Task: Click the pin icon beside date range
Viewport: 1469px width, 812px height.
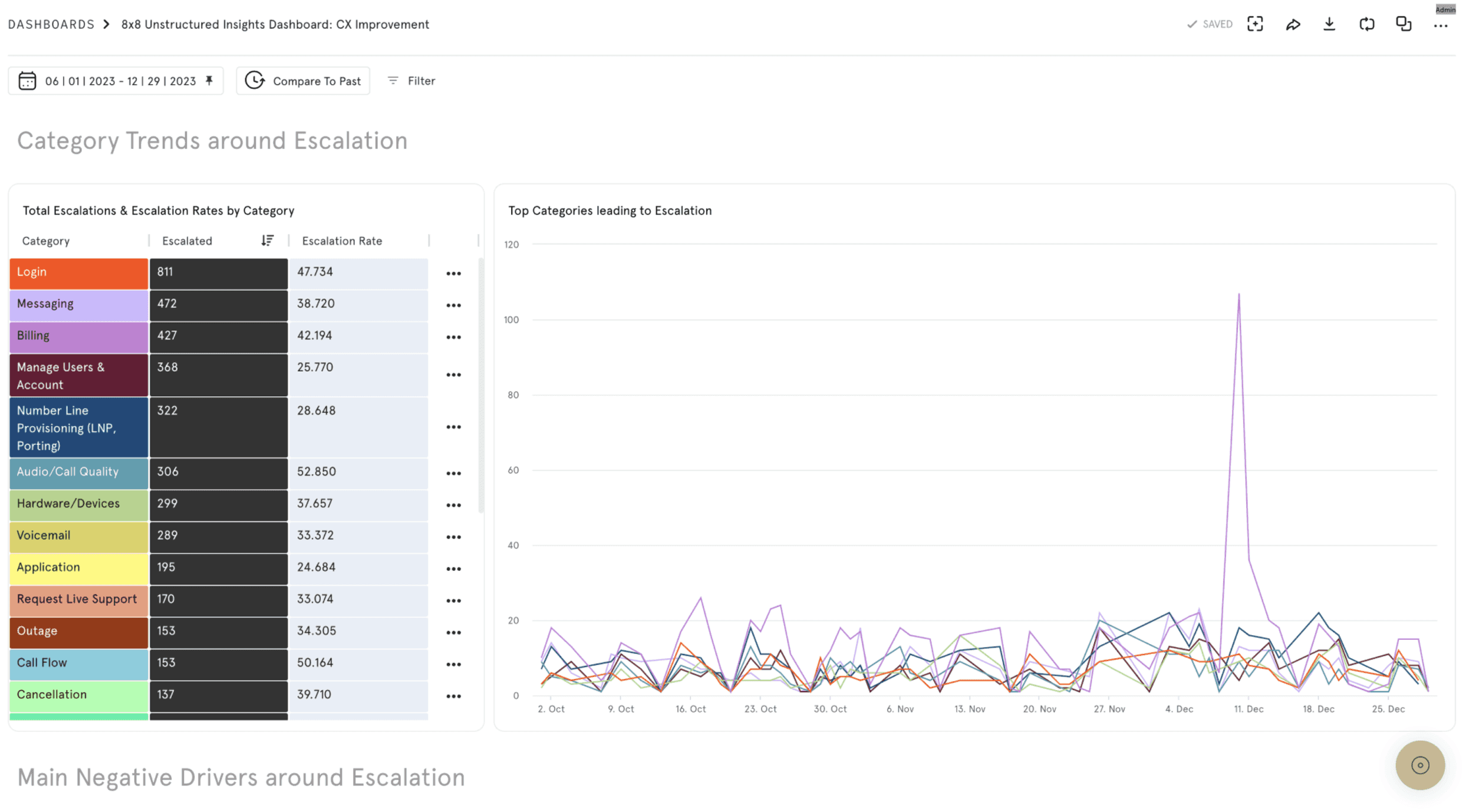Action: [209, 81]
